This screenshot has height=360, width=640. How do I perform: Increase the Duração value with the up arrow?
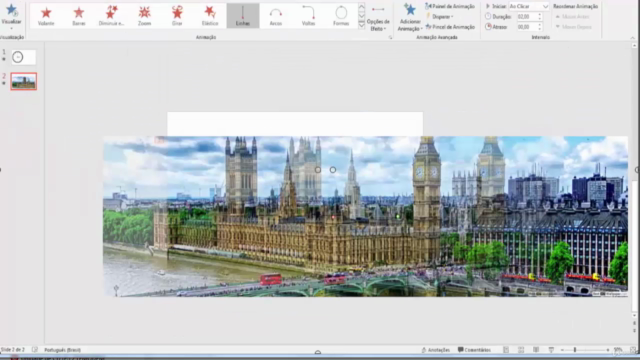540,15
